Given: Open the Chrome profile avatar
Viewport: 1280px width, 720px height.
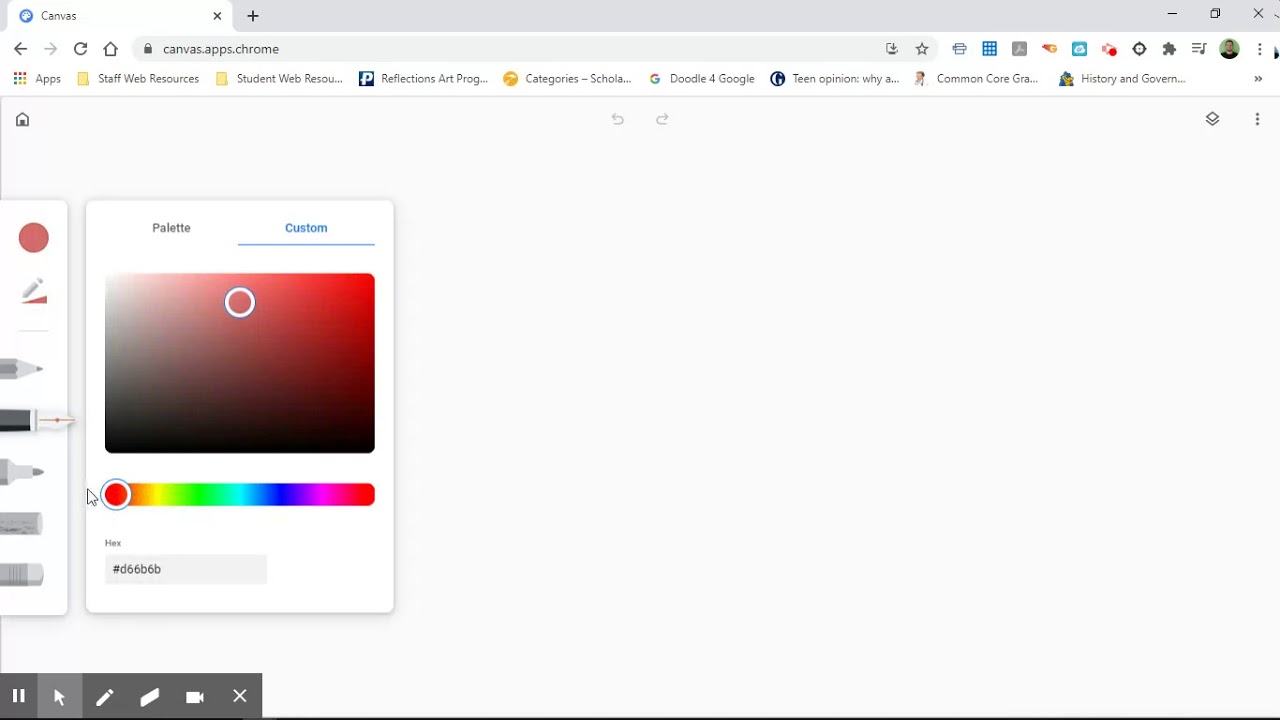Looking at the screenshot, I should tap(1230, 49).
